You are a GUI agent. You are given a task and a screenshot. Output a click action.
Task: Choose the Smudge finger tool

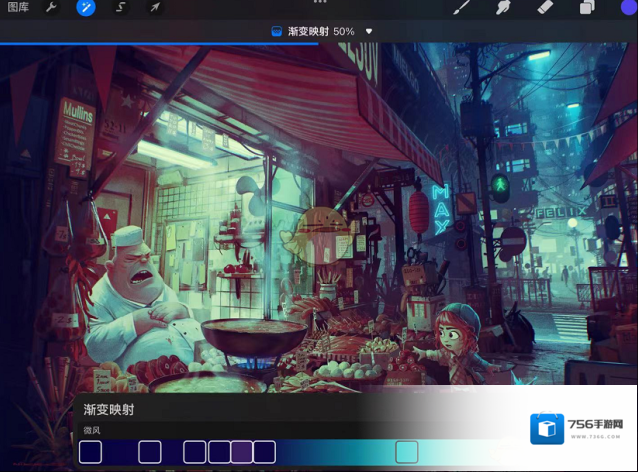[503, 8]
